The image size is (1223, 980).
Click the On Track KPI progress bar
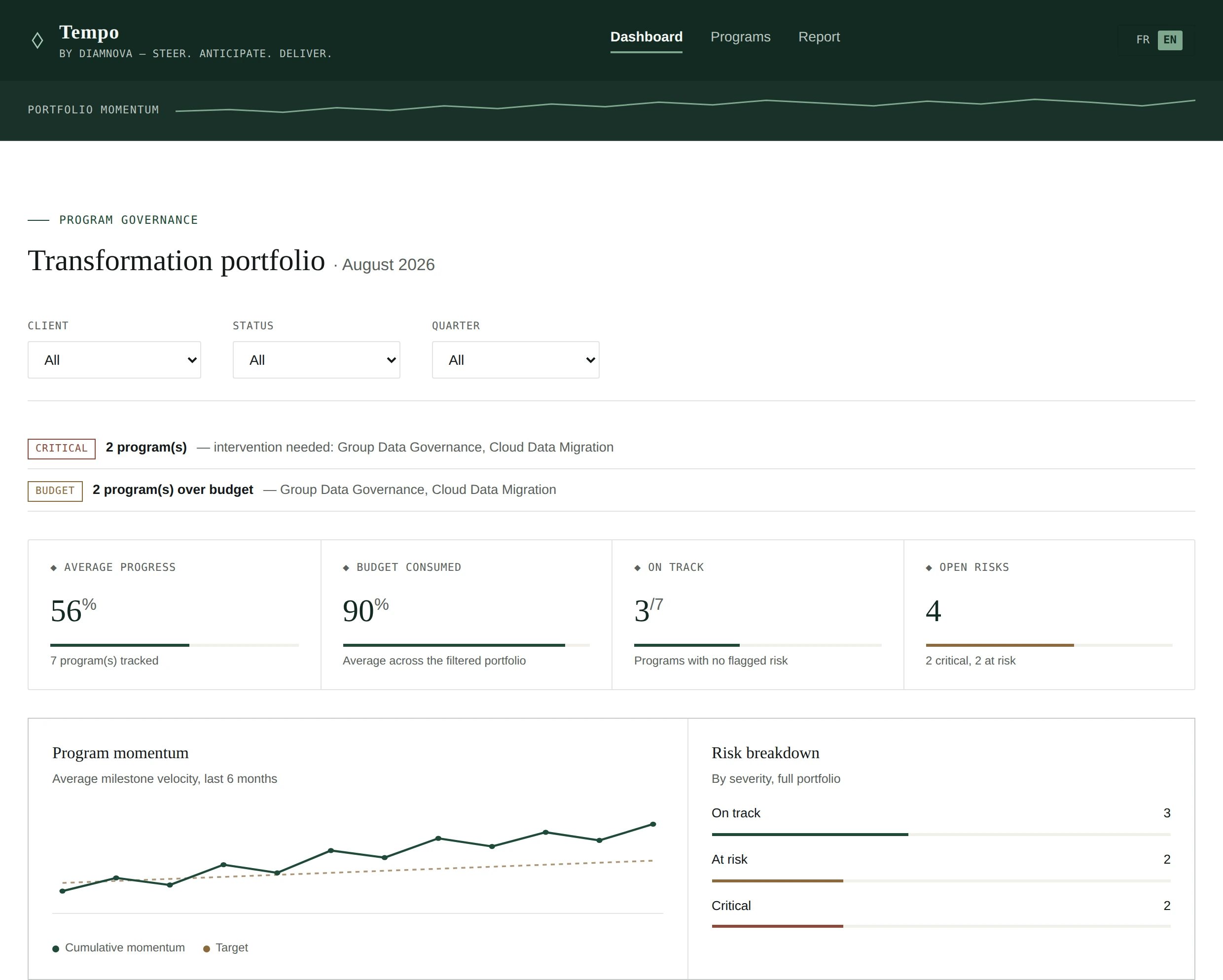758,645
